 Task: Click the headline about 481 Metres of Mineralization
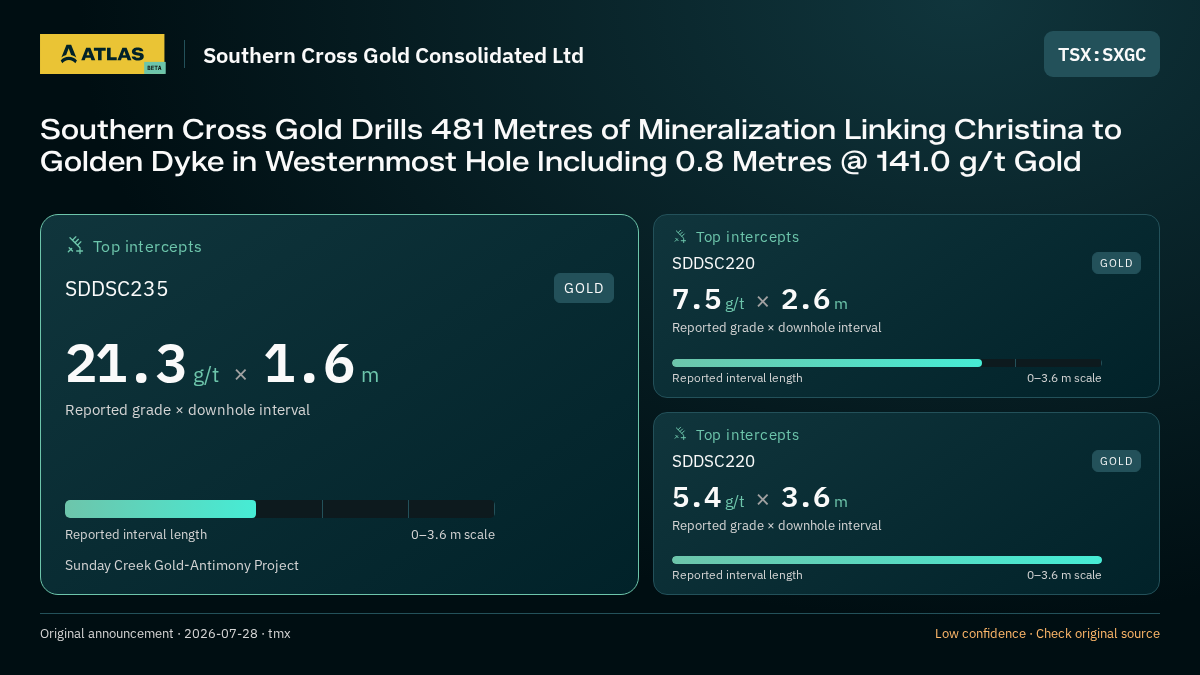581,145
